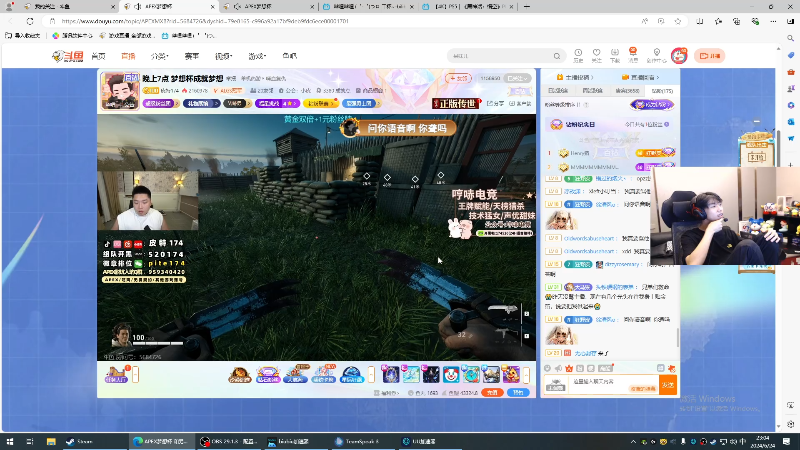The width and height of the screenshot is (800, 450).
Task: Click Edge sidebar shopping tag icon
Action: (x=790, y=56)
